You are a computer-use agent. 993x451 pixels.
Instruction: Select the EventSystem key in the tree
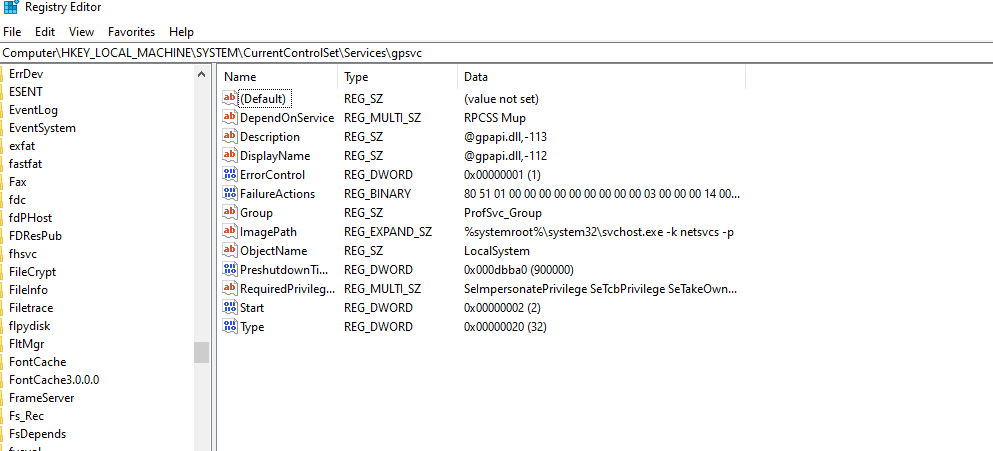click(42, 127)
